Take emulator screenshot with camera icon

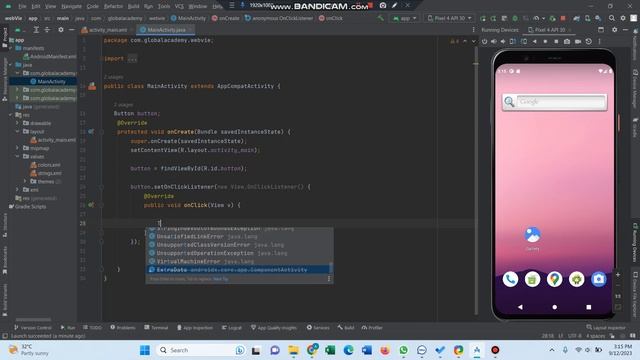(567, 41)
